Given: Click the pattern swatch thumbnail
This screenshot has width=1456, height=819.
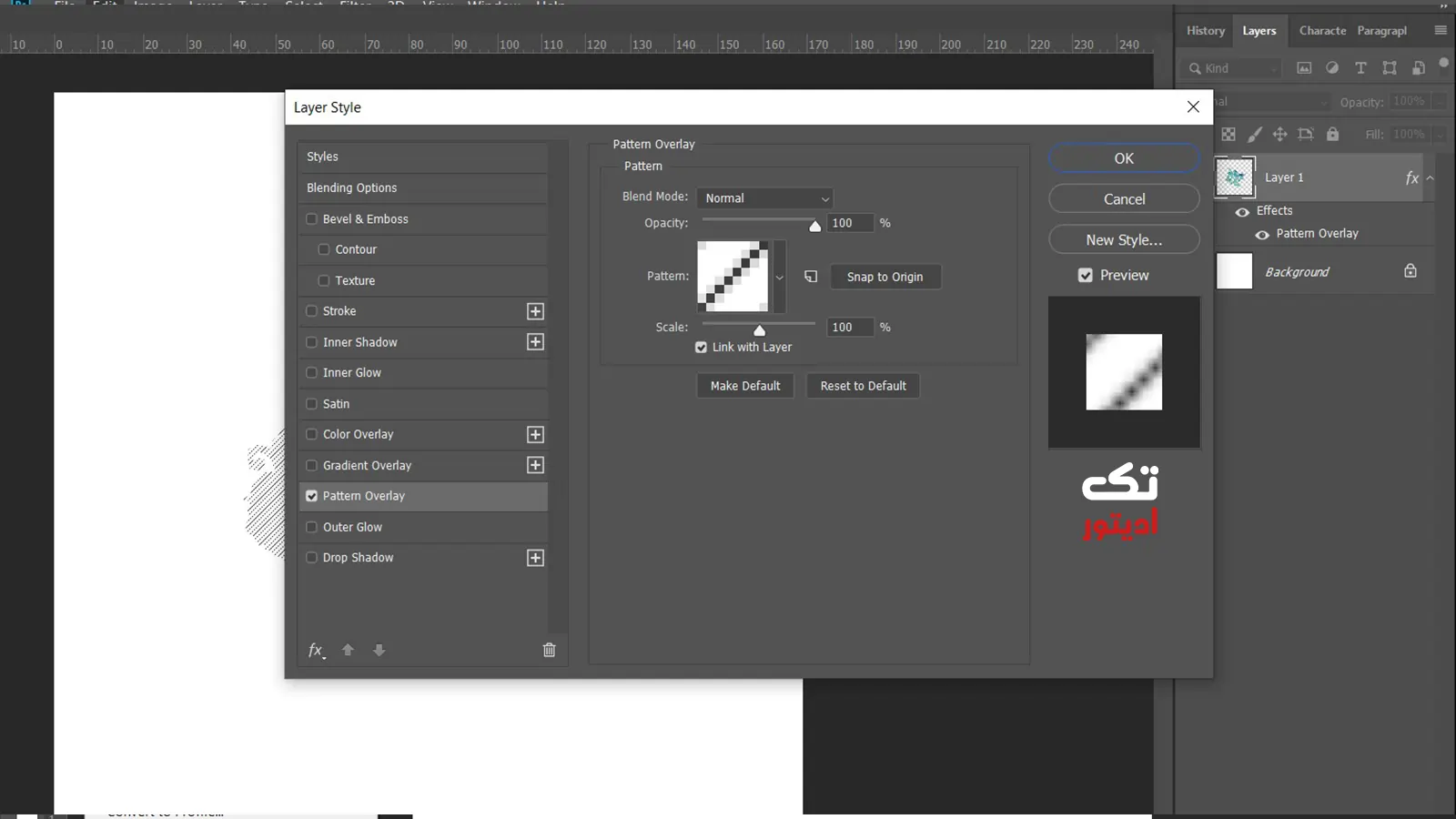Looking at the screenshot, I should tap(733, 277).
